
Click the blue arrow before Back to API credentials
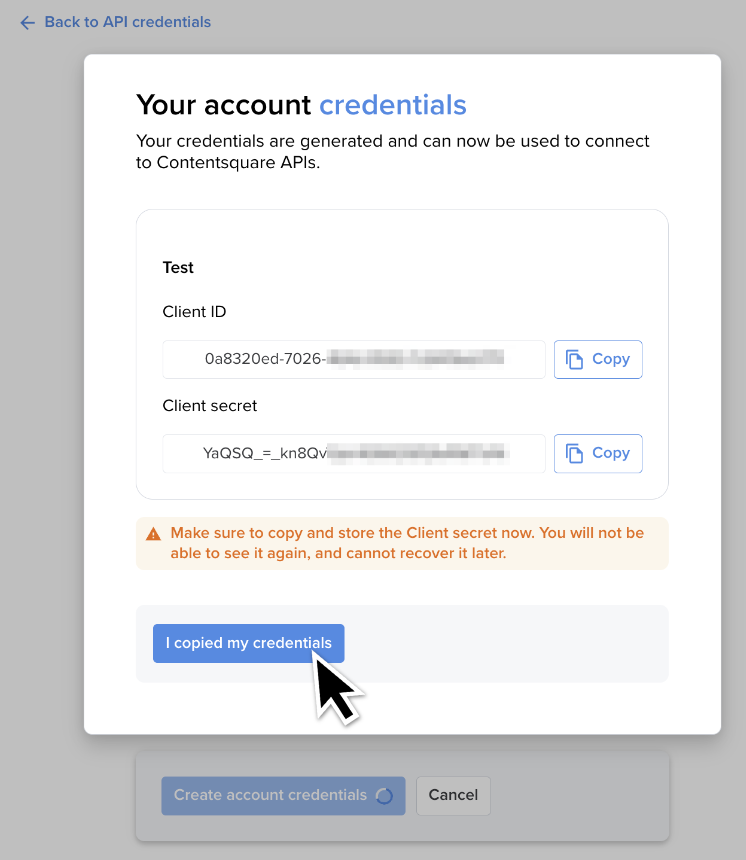coord(27,22)
